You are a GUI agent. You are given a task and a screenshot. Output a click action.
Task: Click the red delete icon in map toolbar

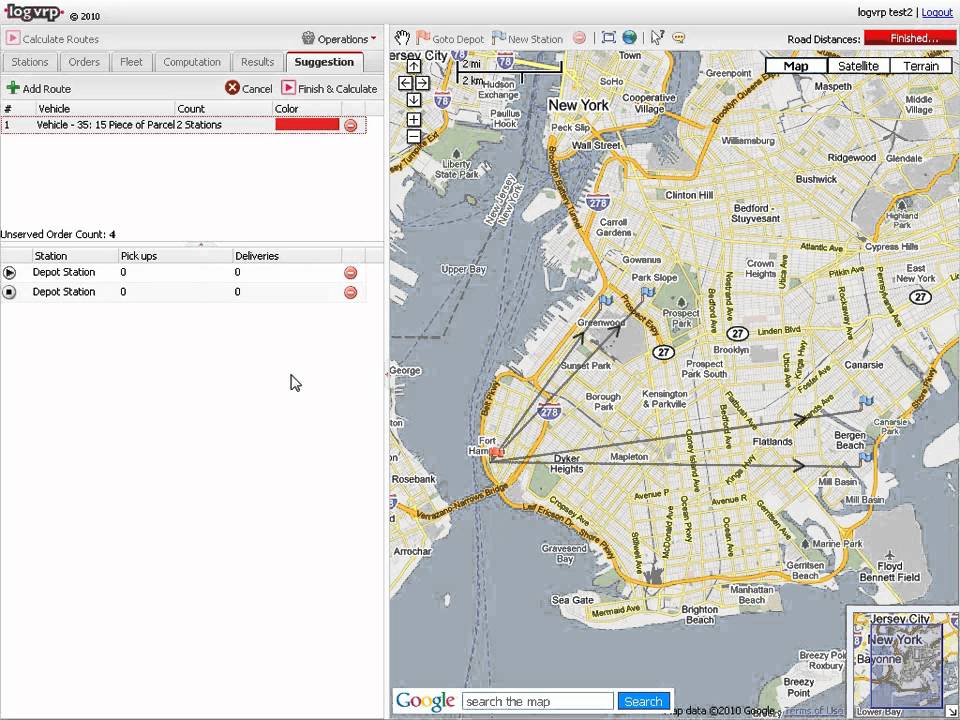pyautogui.click(x=579, y=38)
